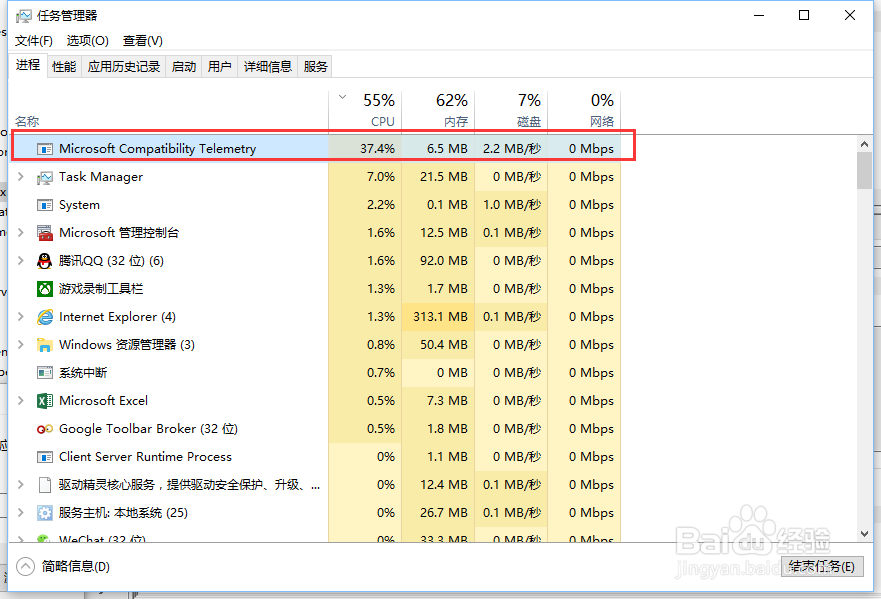Click the 游戏录制工具栏 Xbox icon
881x599 pixels.
click(45, 289)
